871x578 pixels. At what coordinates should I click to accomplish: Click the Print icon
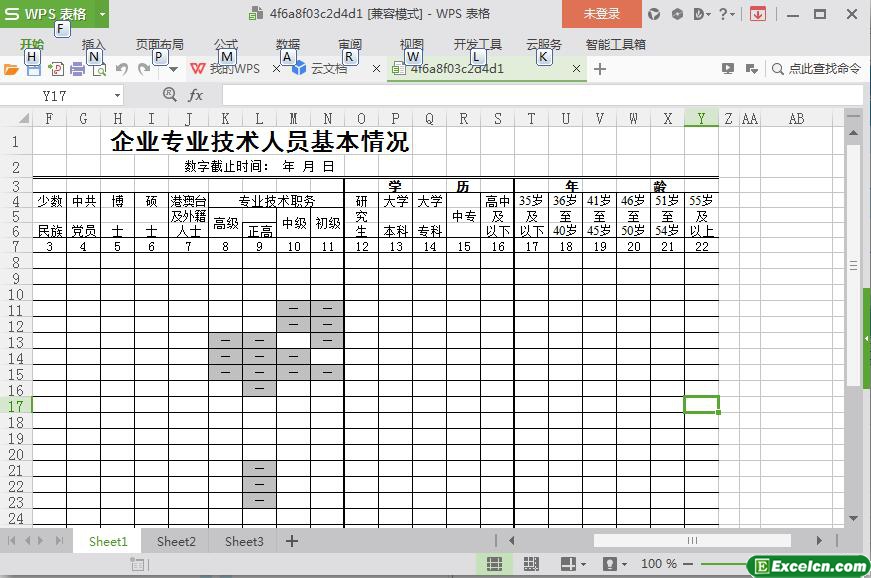78,69
